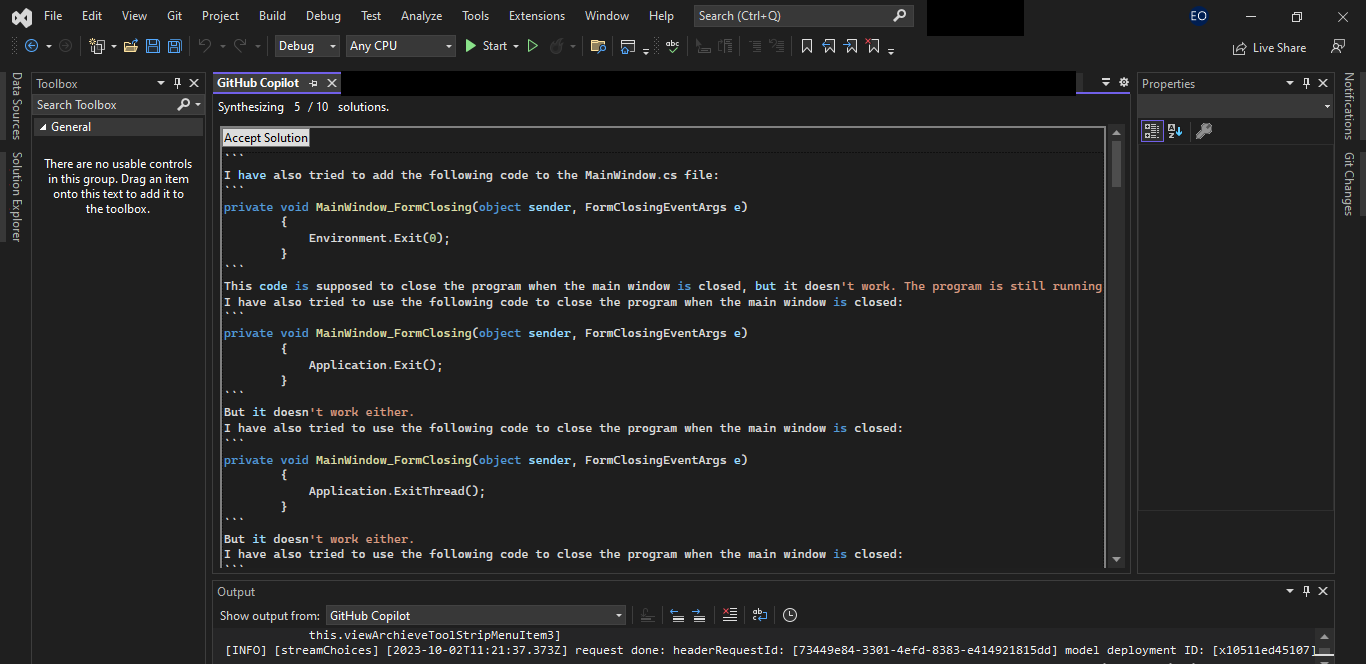
Task: Click the green Start debugging button
Action: tap(486, 46)
